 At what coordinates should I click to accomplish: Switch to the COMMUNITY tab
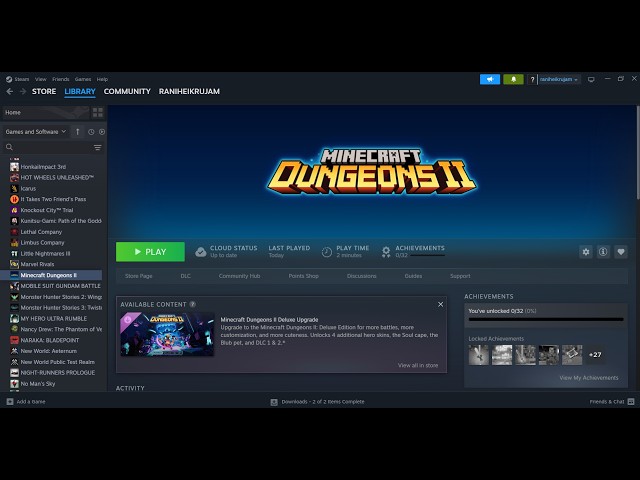(x=127, y=91)
